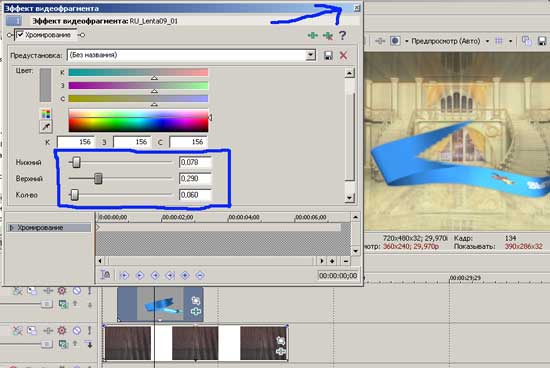The height and width of the screenshot is (368, 550).
Task: Click the track FX gear icon on the top track
Action: tap(62, 290)
